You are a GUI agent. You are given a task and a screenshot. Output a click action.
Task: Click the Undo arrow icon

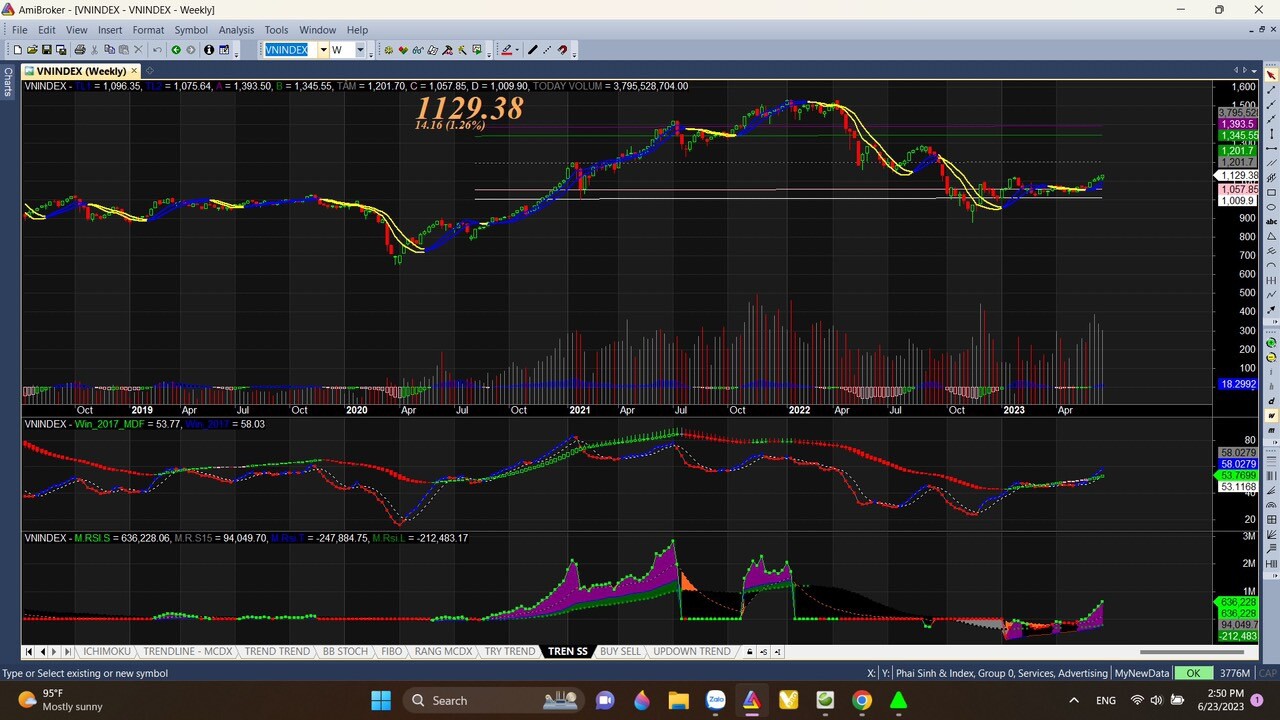coord(157,50)
